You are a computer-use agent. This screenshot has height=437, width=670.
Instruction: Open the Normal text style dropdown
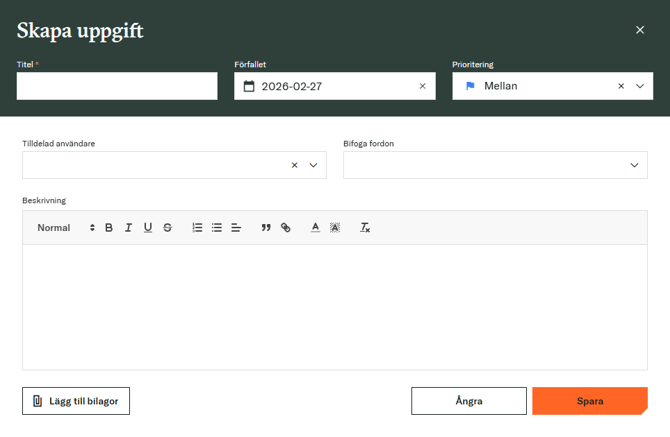(x=65, y=228)
